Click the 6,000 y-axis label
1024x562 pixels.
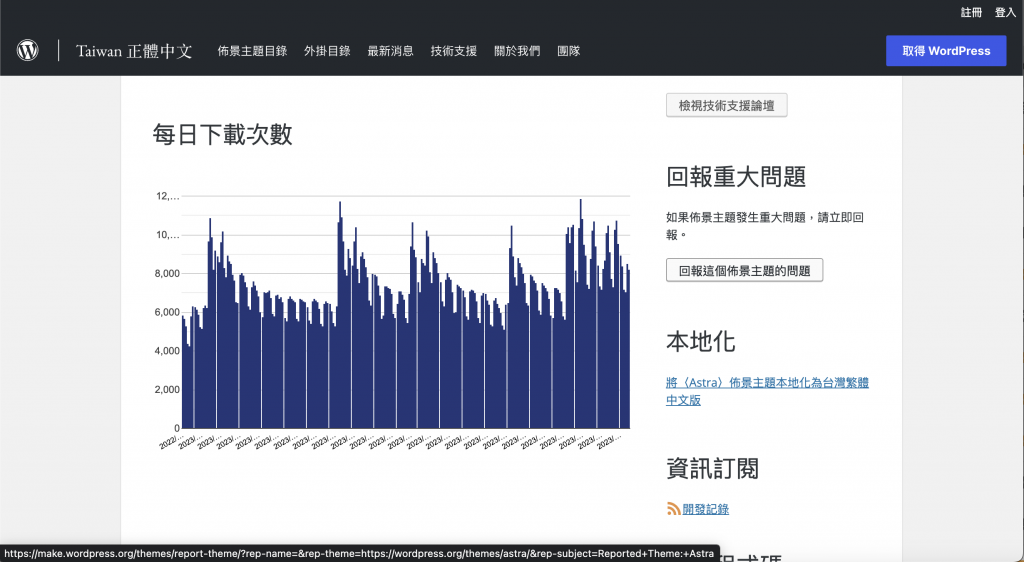167,312
